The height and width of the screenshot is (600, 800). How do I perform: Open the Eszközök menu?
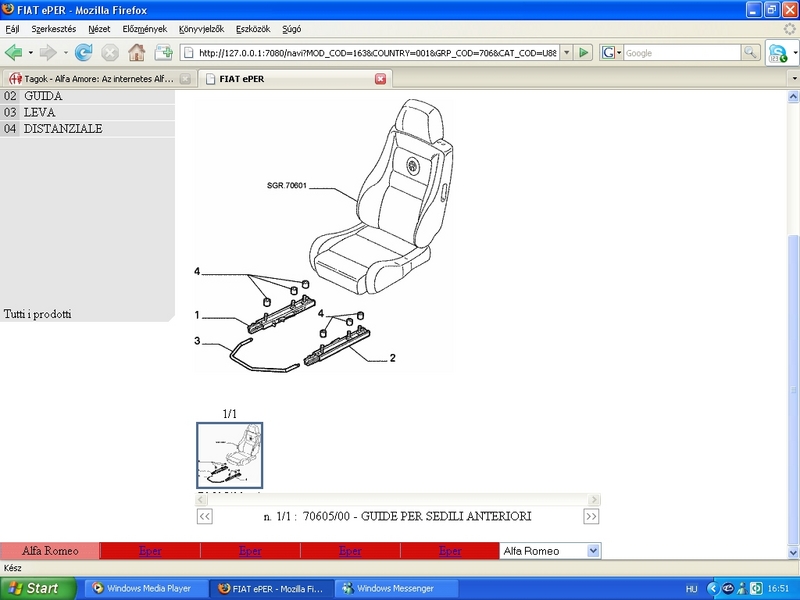tap(253, 29)
